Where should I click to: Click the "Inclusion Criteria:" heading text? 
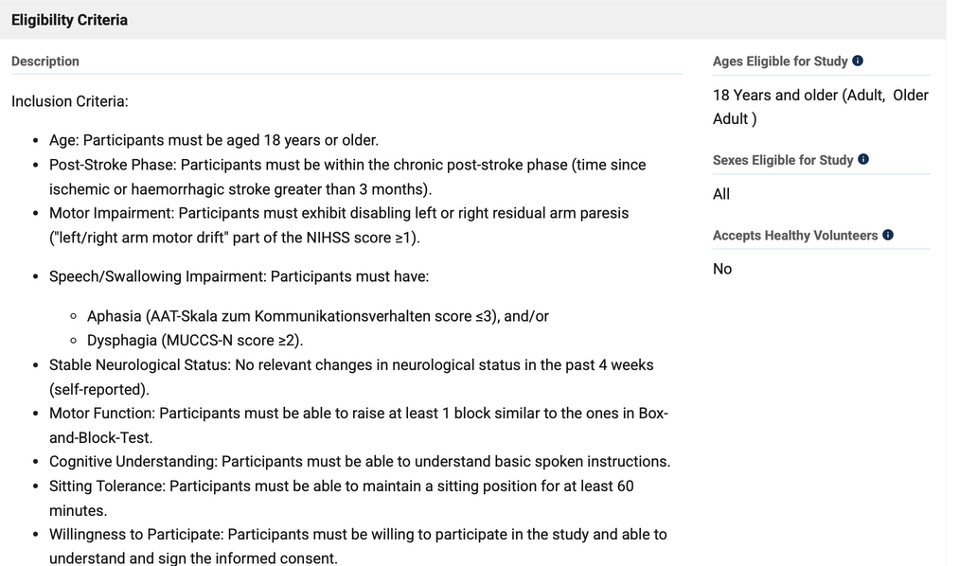(70, 101)
